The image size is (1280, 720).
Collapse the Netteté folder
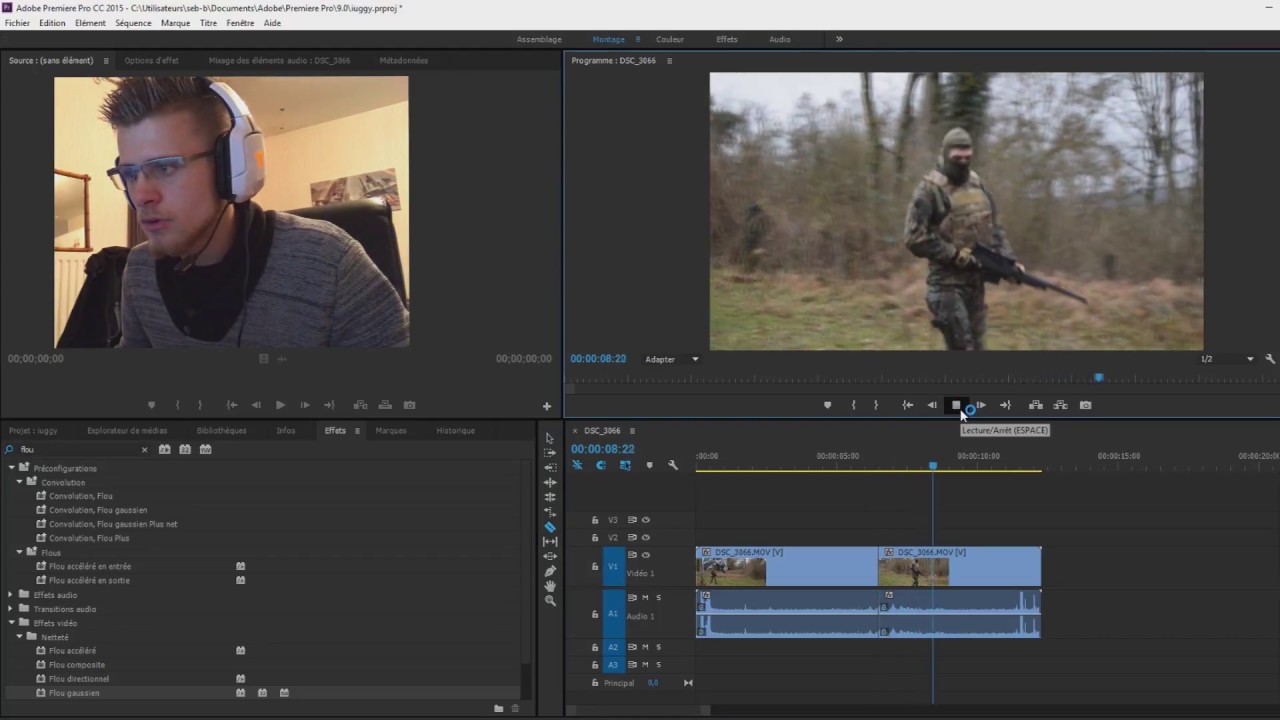point(19,636)
